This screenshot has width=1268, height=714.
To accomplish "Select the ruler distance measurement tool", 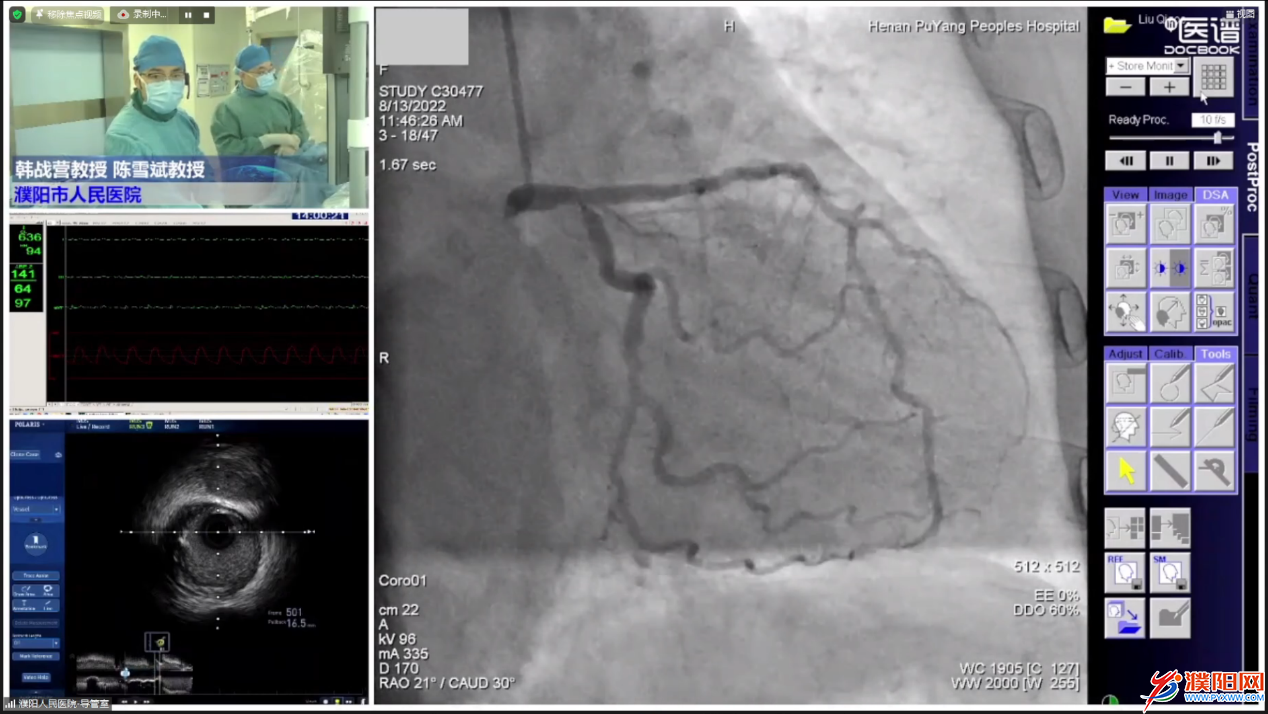I will tap(1169, 471).
